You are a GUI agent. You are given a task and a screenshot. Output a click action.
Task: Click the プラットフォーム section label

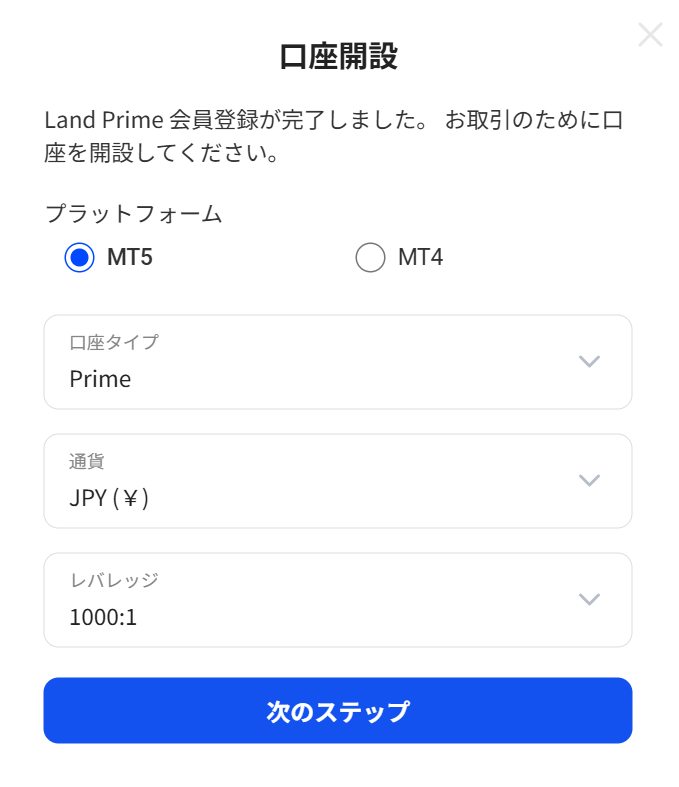(133, 214)
